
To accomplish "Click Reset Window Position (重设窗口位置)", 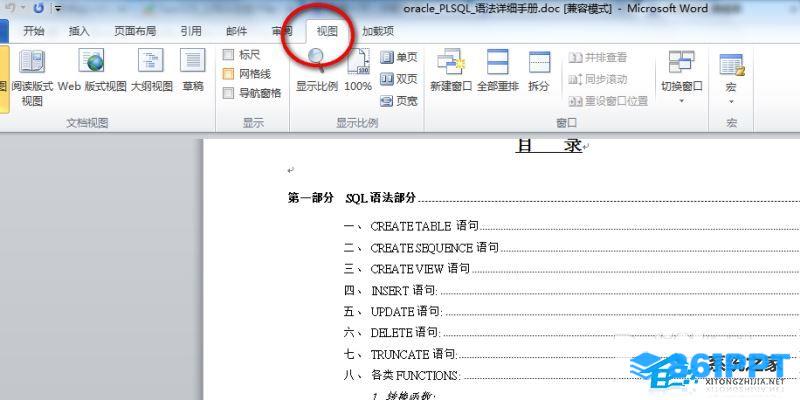I will 608,101.
